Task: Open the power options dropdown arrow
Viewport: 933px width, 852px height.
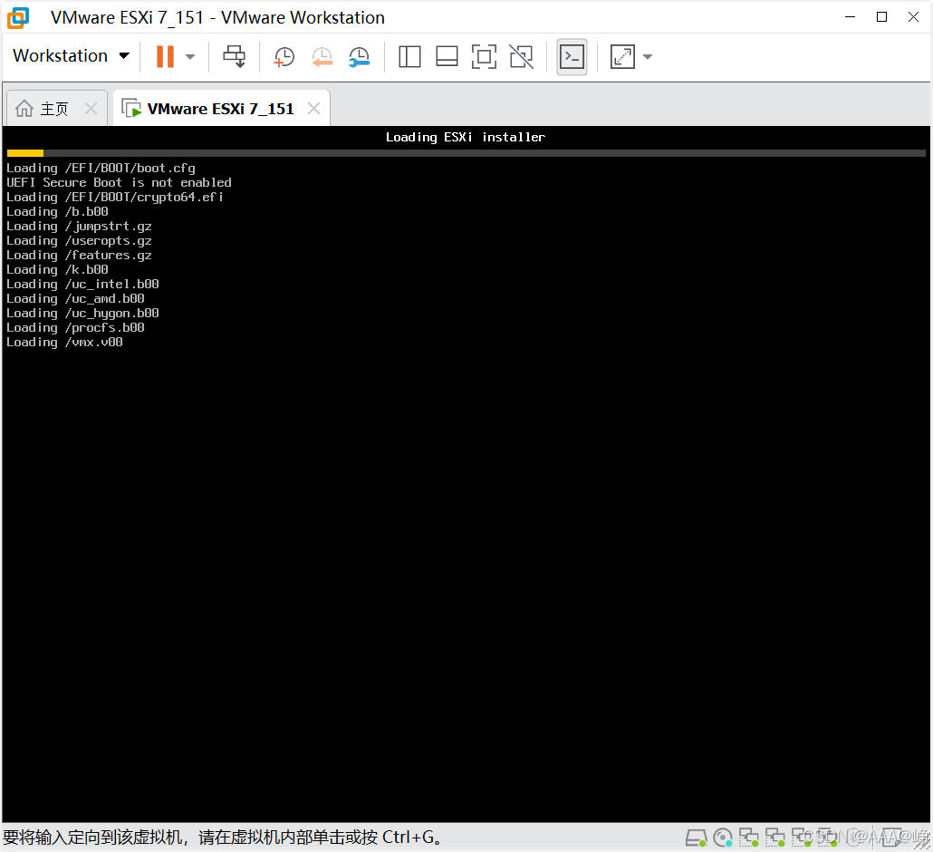Action: pos(190,57)
